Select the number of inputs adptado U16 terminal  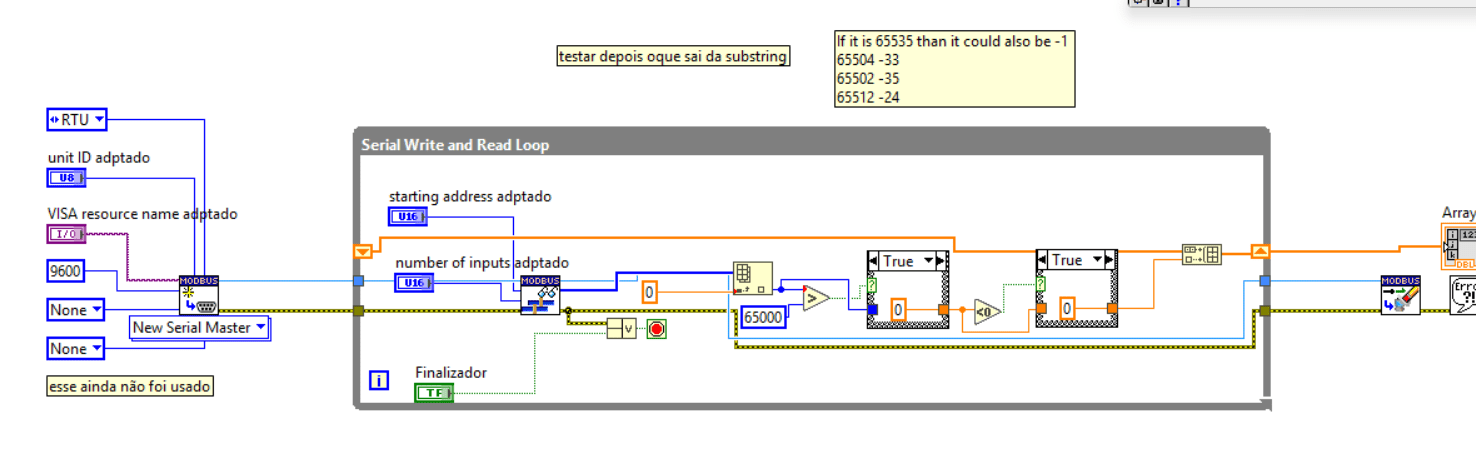point(415,283)
